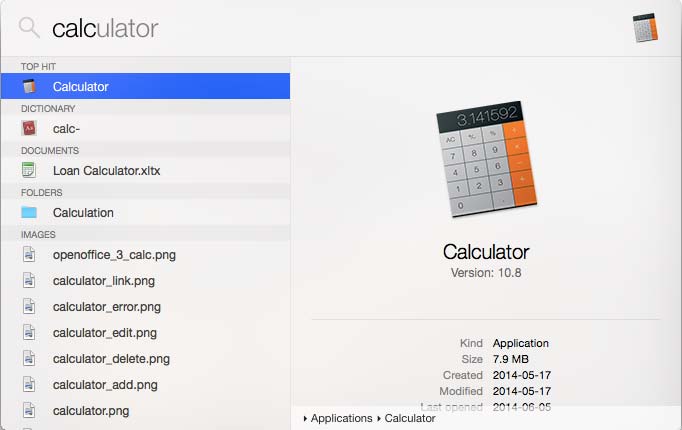Click Calculator in the bottom path bar
Screen dimensions: 682x430
(x=410, y=418)
